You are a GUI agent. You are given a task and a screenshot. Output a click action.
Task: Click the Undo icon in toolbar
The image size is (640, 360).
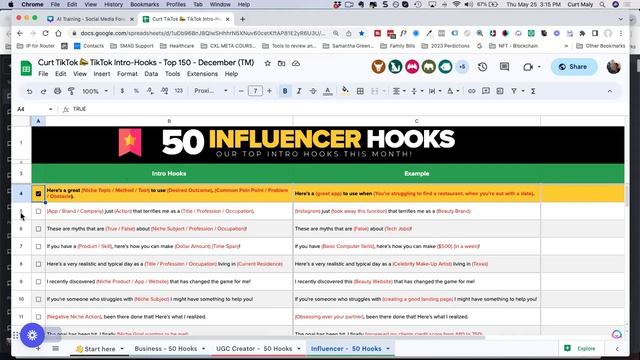pyautogui.click(x=29, y=91)
